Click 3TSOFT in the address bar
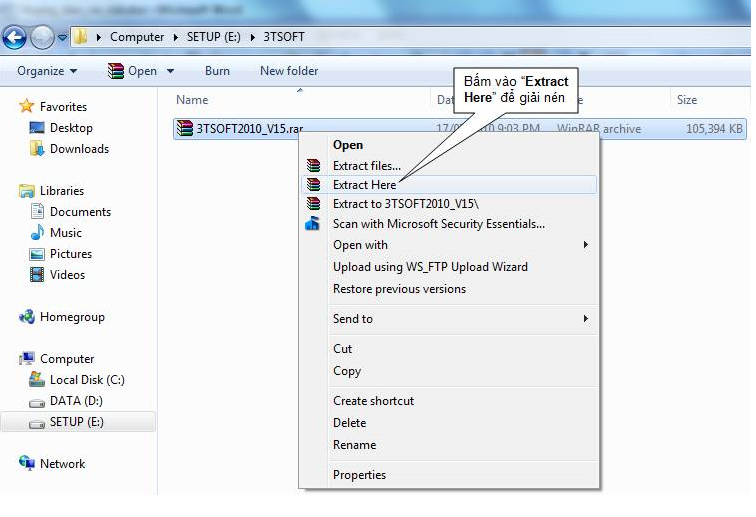 pos(284,37)
